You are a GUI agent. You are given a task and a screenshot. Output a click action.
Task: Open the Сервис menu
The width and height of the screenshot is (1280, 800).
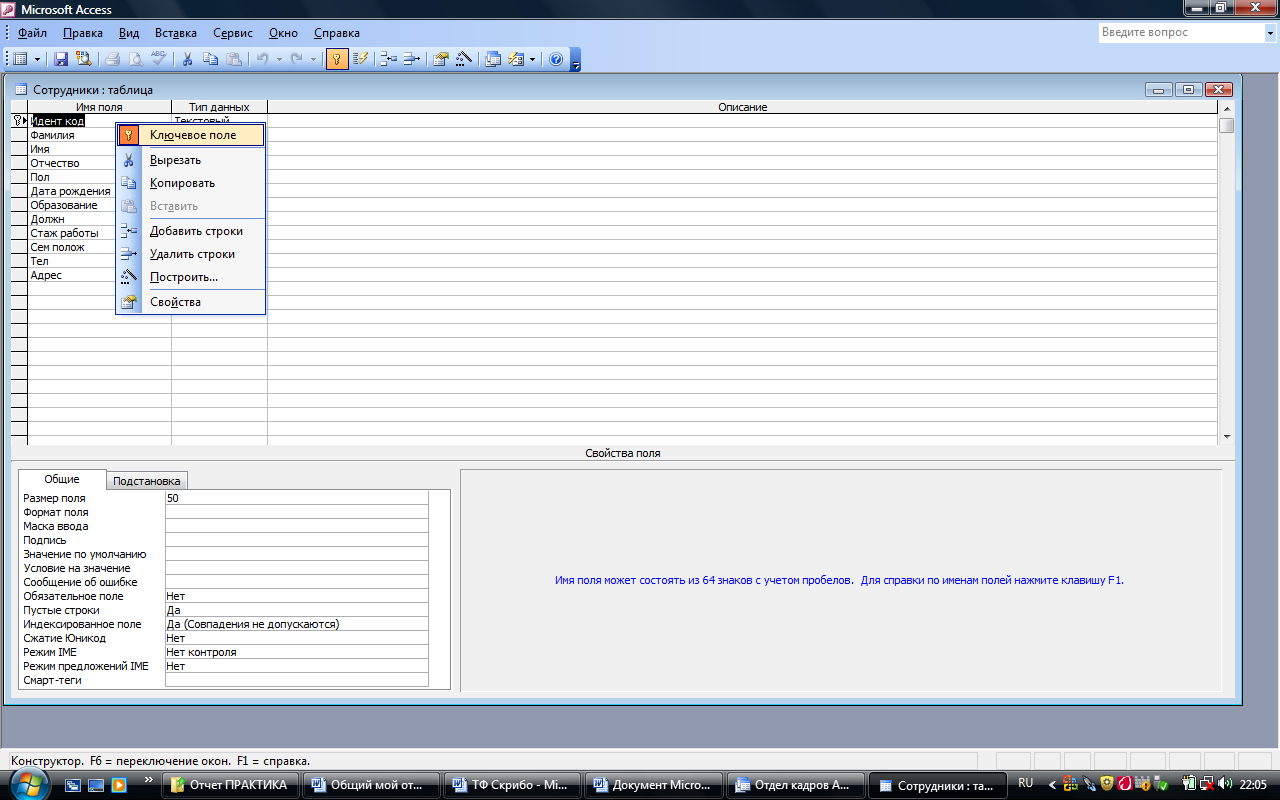[x=232, y=33]
